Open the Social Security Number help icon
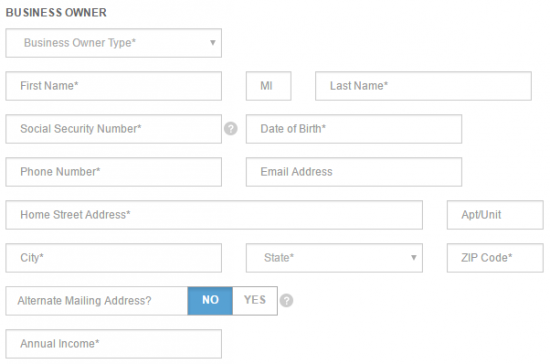Image resolution: width=550 pixels, height=364 pixels. click(231, 129)
